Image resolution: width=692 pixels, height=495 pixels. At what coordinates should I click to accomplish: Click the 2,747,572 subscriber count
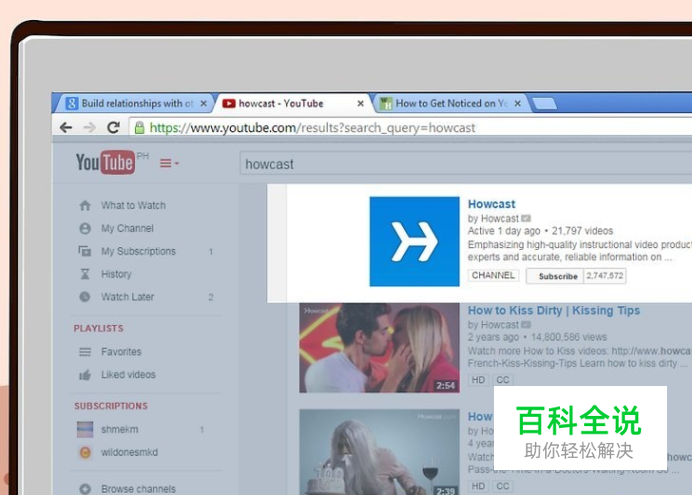[x=605, y=276]
